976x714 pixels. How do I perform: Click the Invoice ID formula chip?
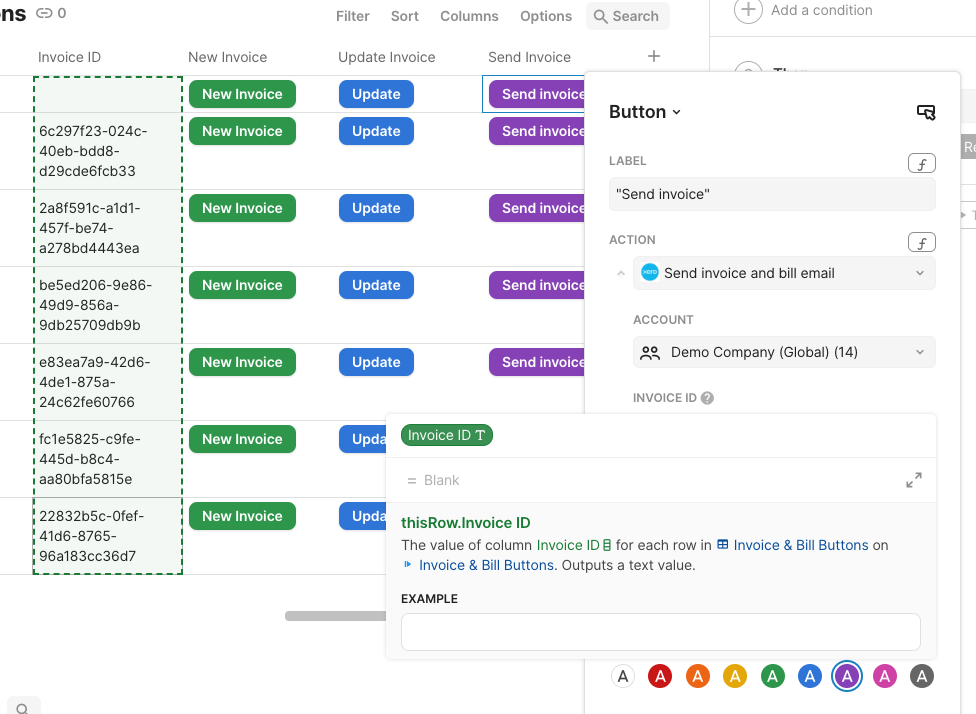(447, 435)
